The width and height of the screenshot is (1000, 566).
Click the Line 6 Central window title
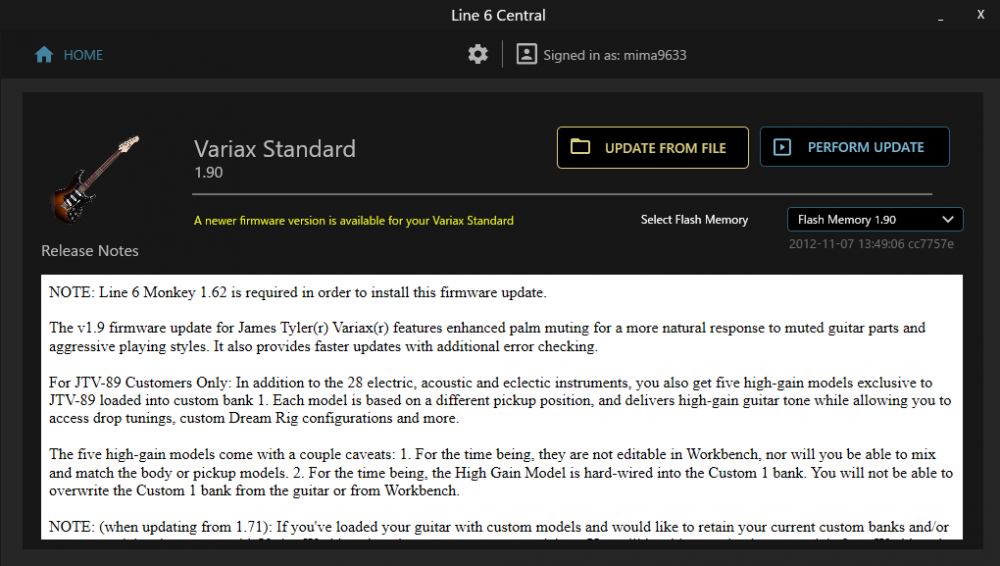pyautogui.click(x=498, y=15)
